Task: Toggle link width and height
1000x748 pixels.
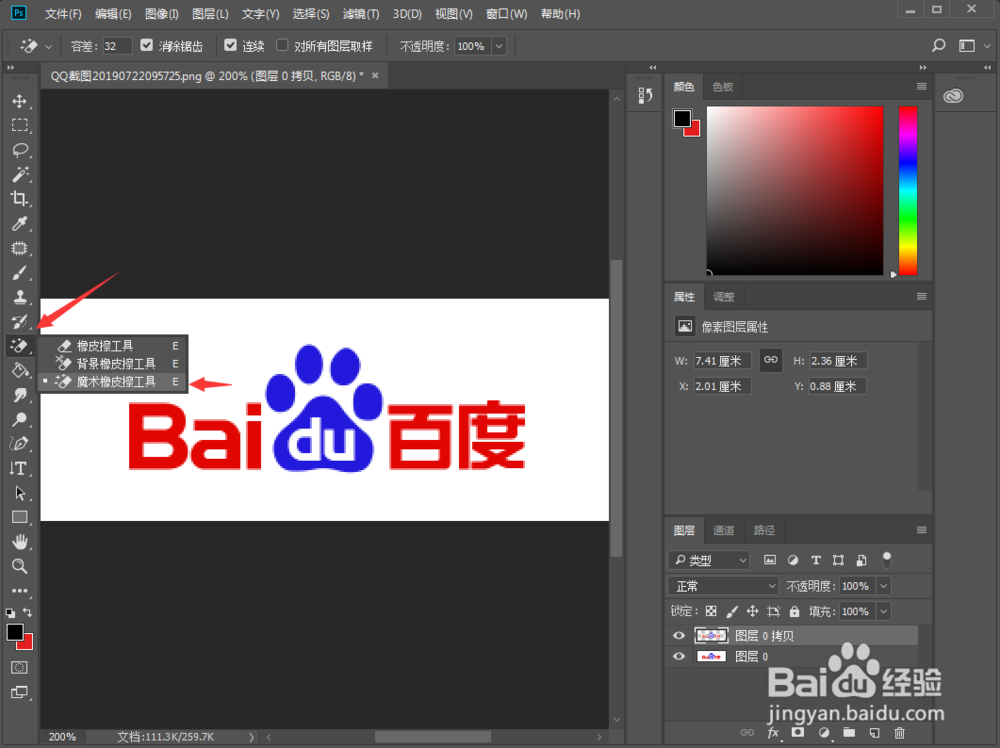Action: tap(770, 360)
